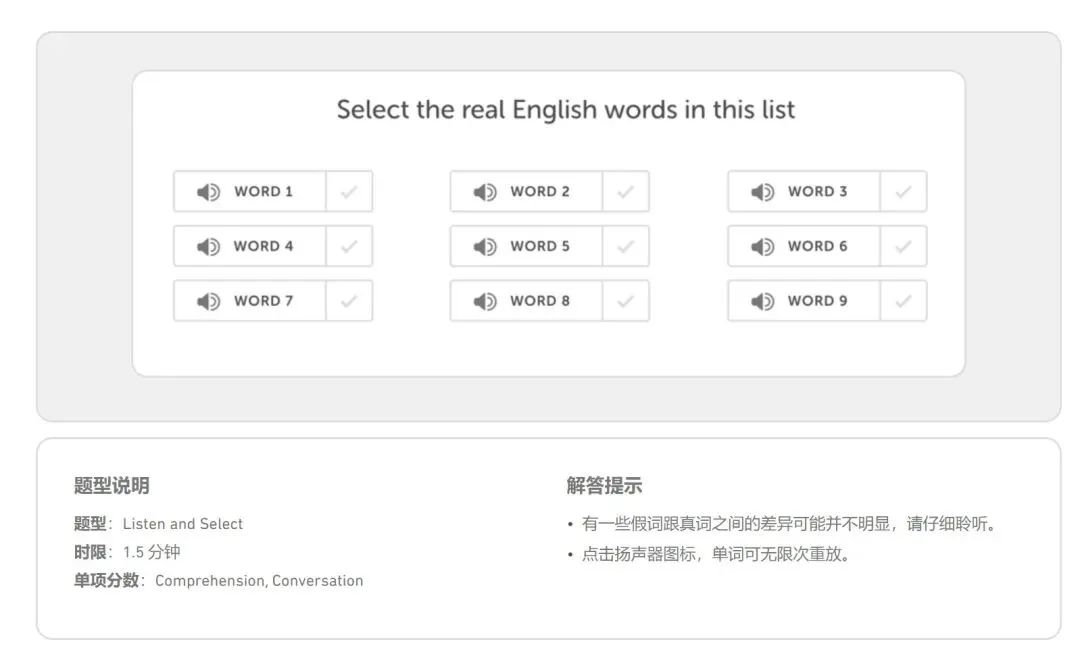Image resolution: width=1080 pixels, height=650 pixels.
Task: Play audio using WORD 1 speaker icon
Action: (208, 192)
